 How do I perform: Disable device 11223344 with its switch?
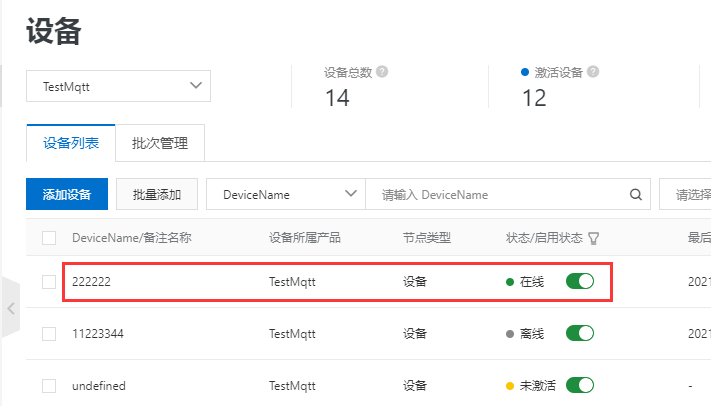coord(580,333)
